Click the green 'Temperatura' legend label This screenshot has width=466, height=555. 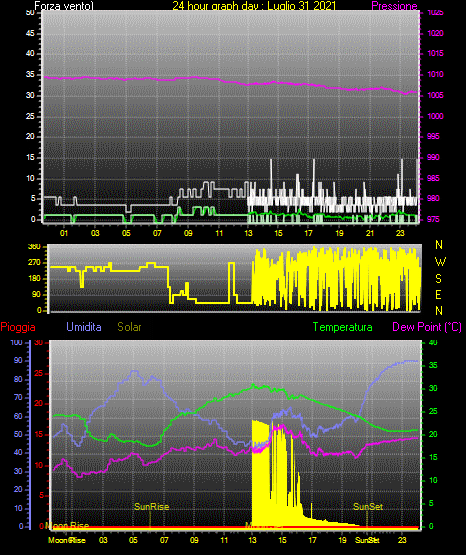point(343,327)
